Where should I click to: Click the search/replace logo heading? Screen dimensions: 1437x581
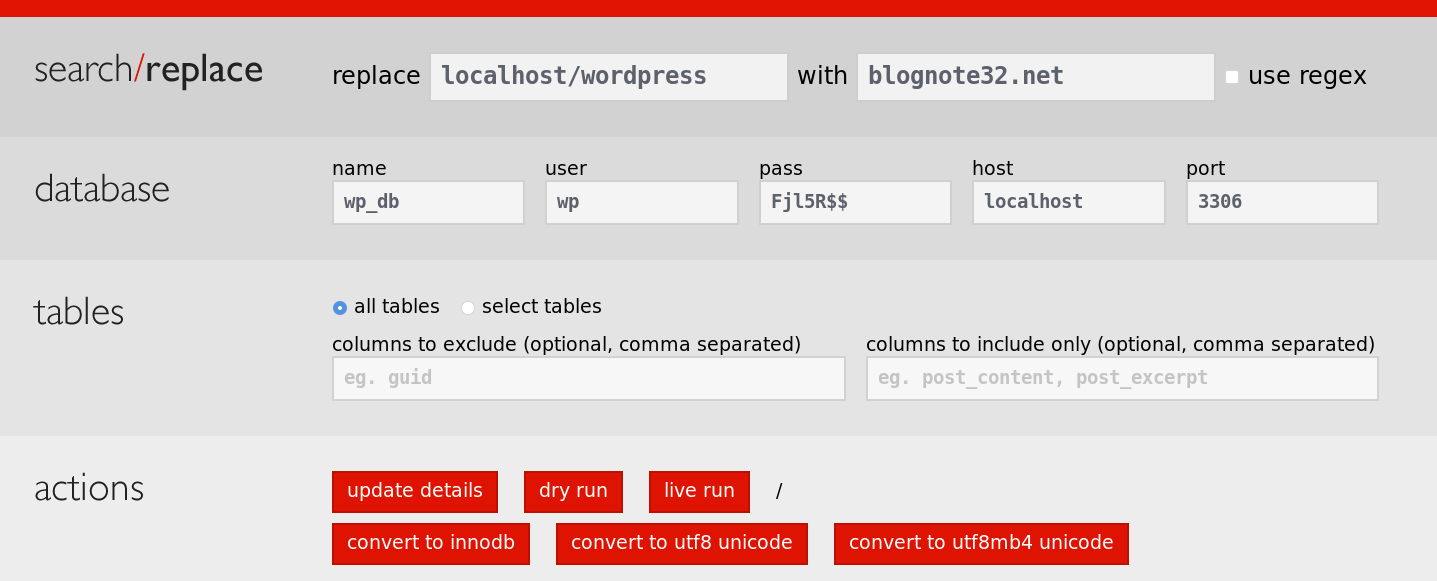pyautogui.click(x=149, y=71)
